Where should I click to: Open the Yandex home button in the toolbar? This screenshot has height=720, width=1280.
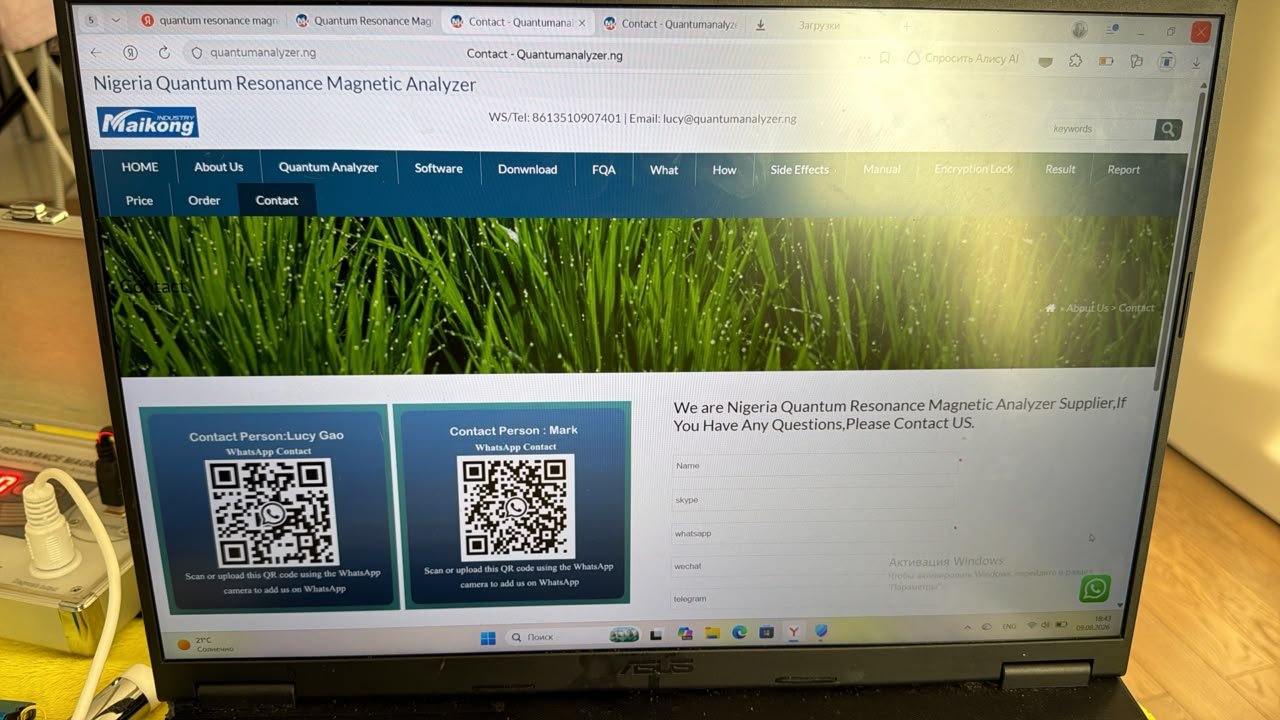(130, 52)
